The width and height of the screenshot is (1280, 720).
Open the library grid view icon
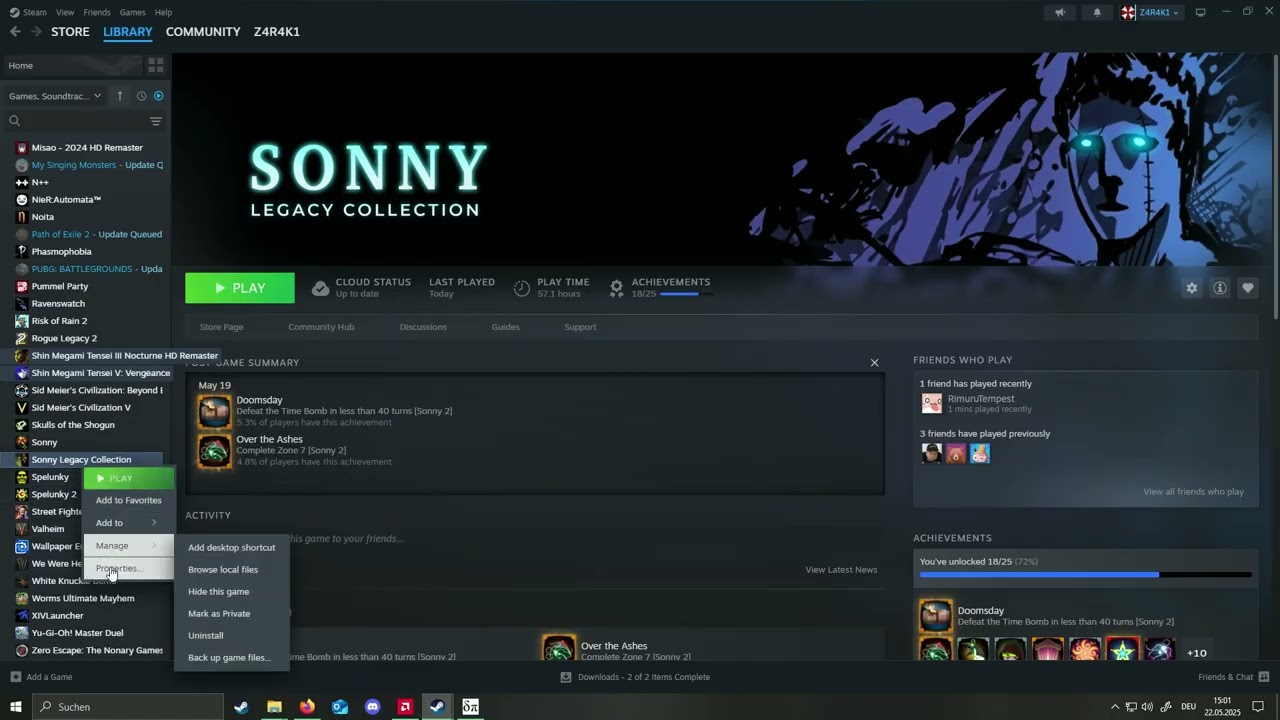156,65
